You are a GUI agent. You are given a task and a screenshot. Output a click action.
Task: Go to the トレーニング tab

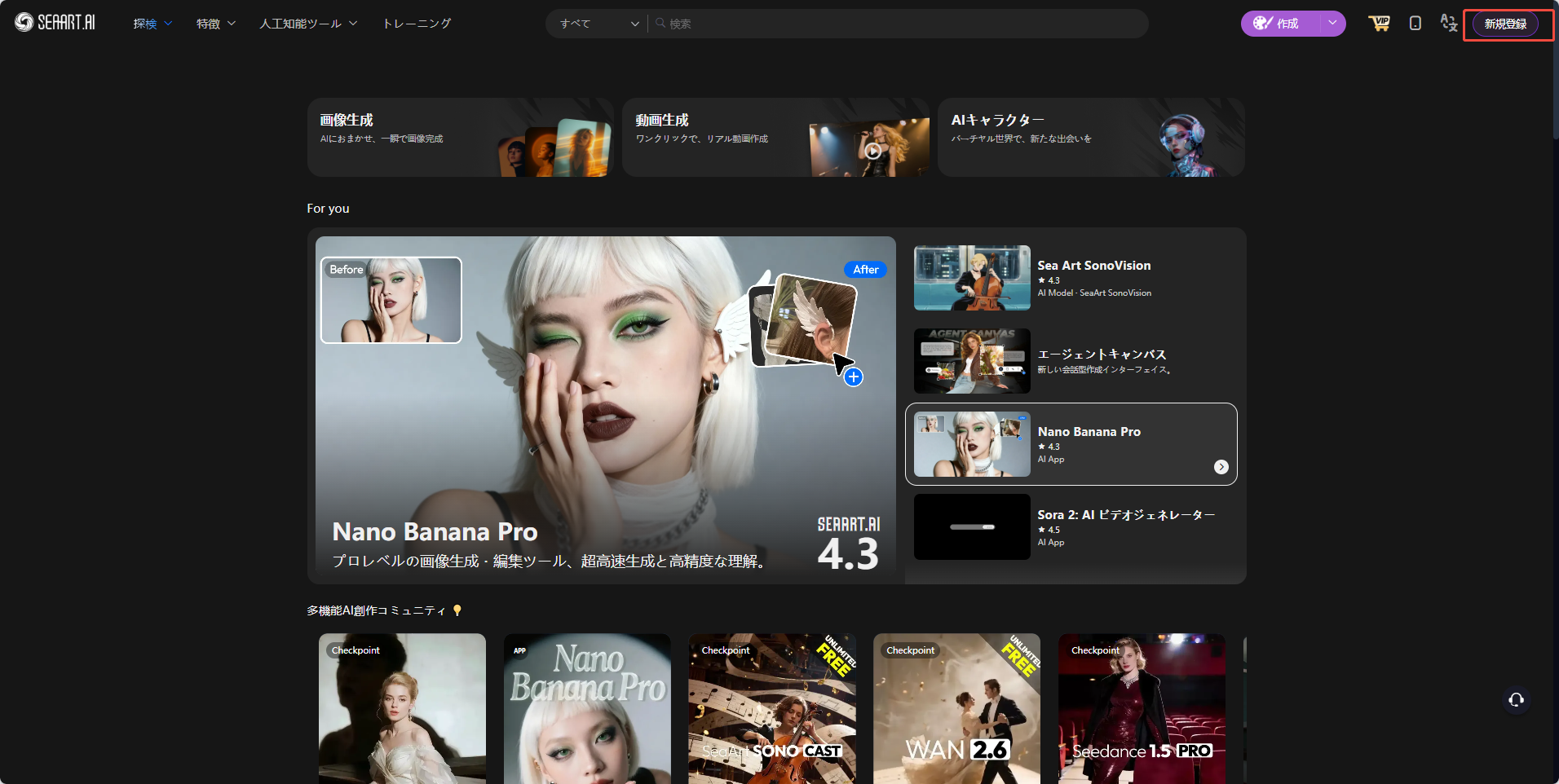pyautogui.click(x=417, y=24)
